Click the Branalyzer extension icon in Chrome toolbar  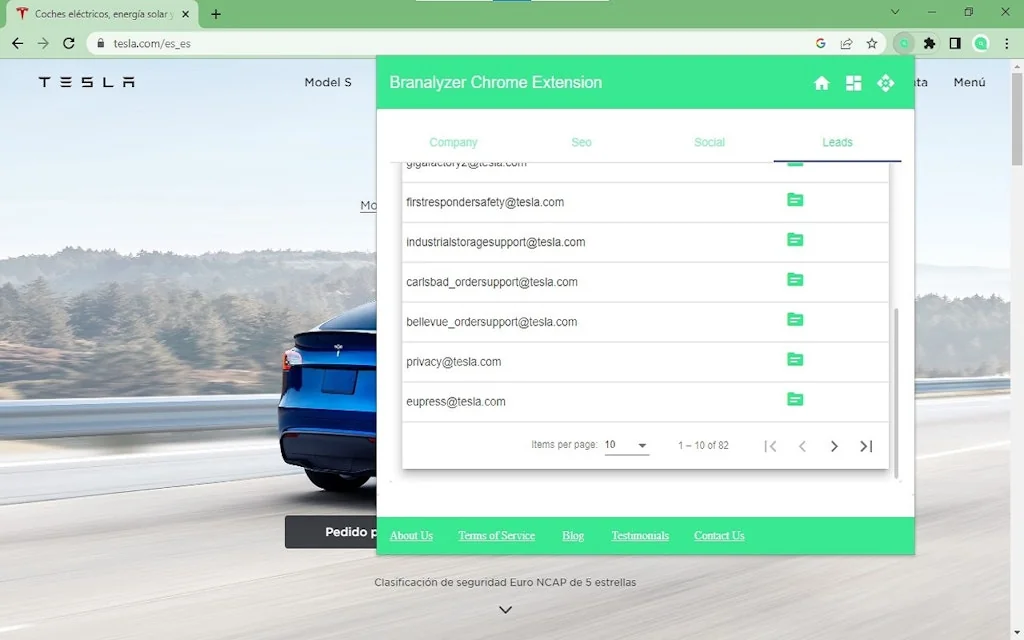(903, 43)
